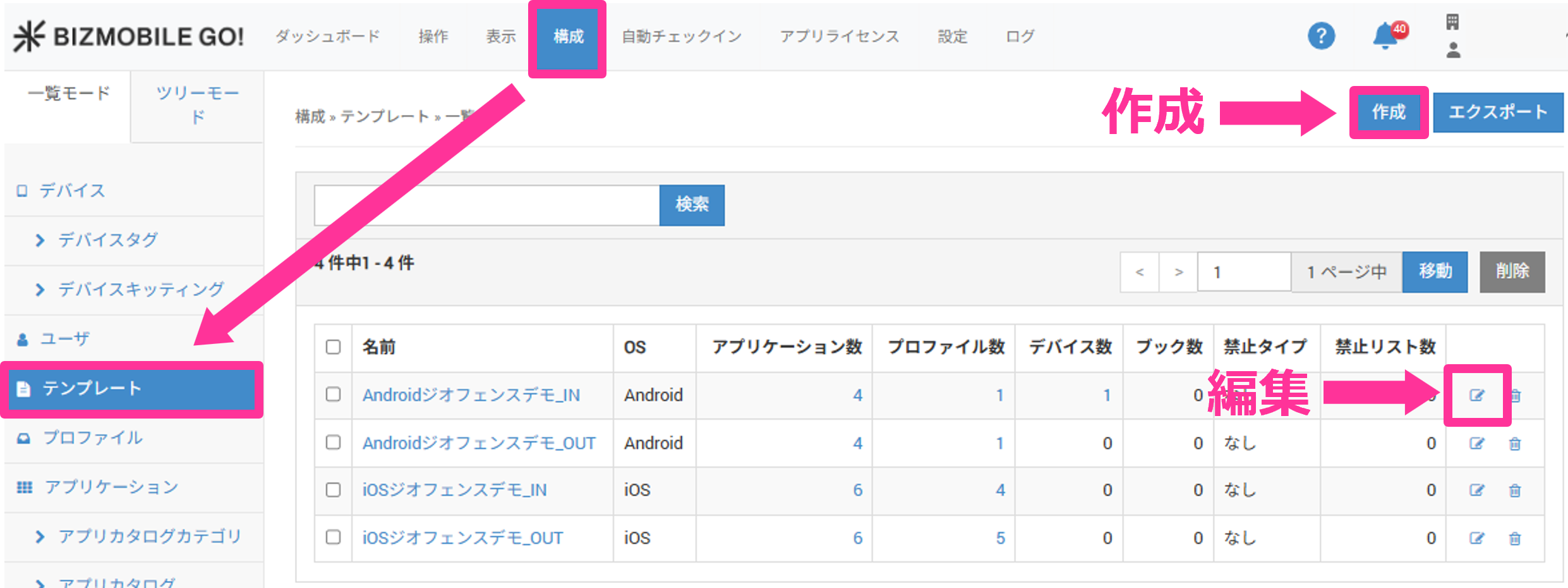This screenshot has width=1568, height=588.
Task: Click the エクスポート button
Action: click(1497, 113)
